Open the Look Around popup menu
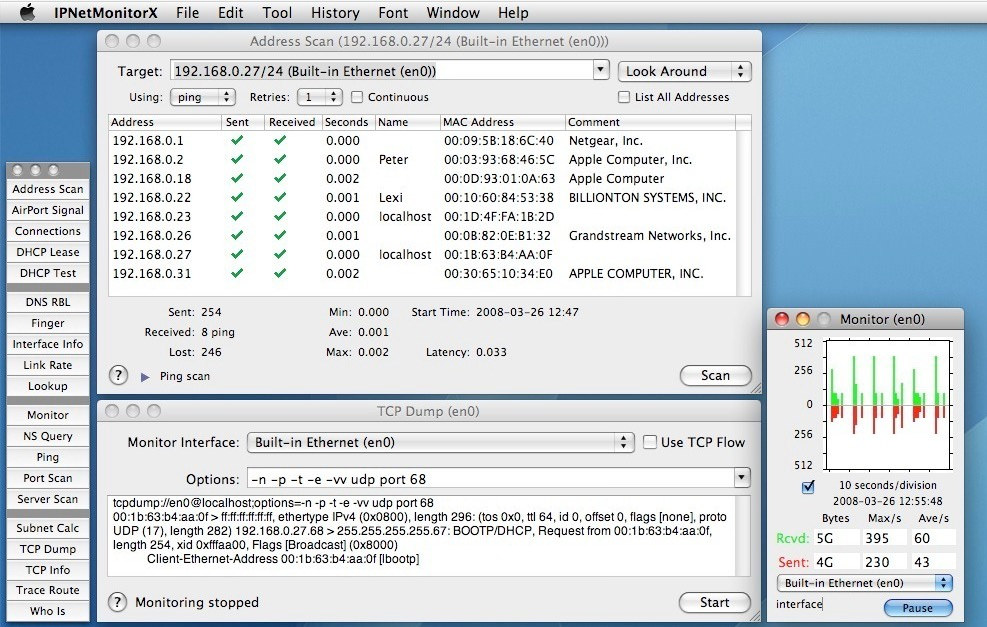Viewport: 987px width, 627px height. point(685,71)
